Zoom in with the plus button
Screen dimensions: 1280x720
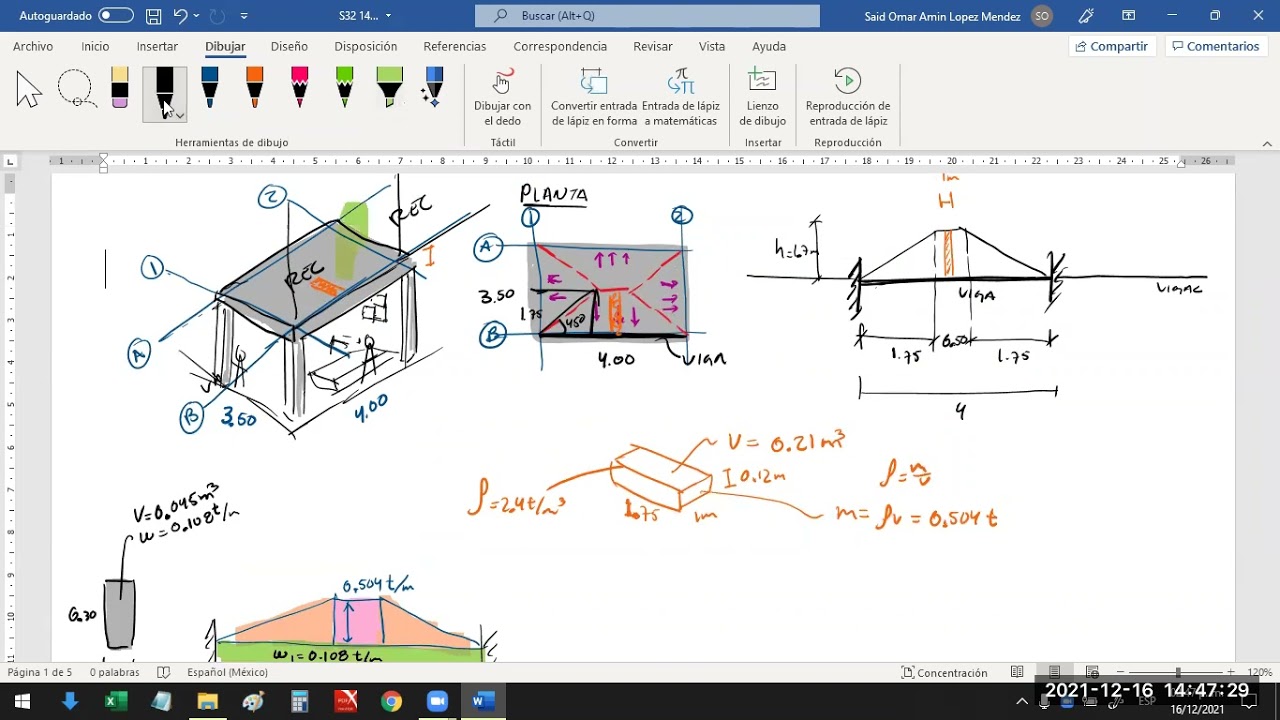click(x=1231, y=672)
